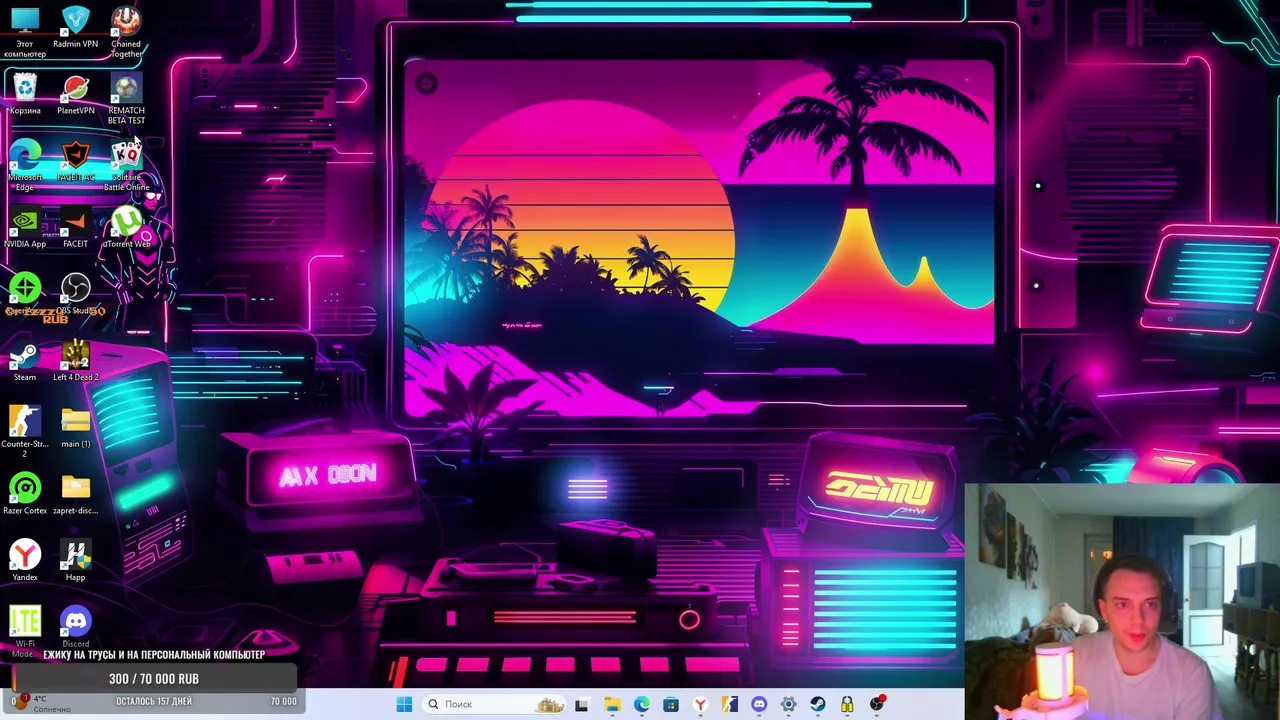Open the zapret-disc folder

pyautogui.click(x=75, y=493)
